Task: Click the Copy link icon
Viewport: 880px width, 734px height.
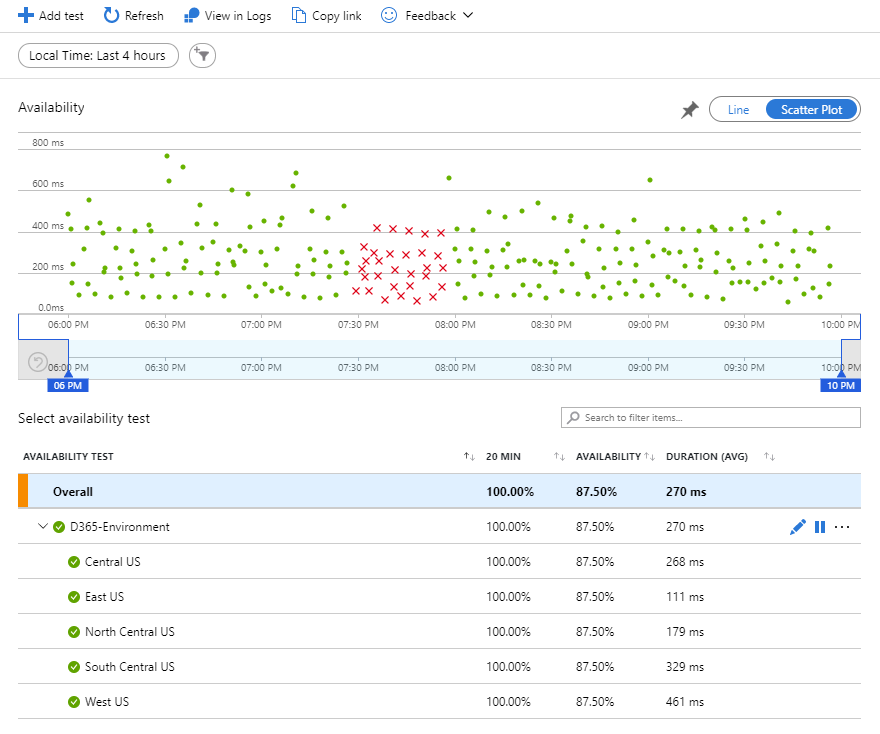Action: [x=299, y=16]
